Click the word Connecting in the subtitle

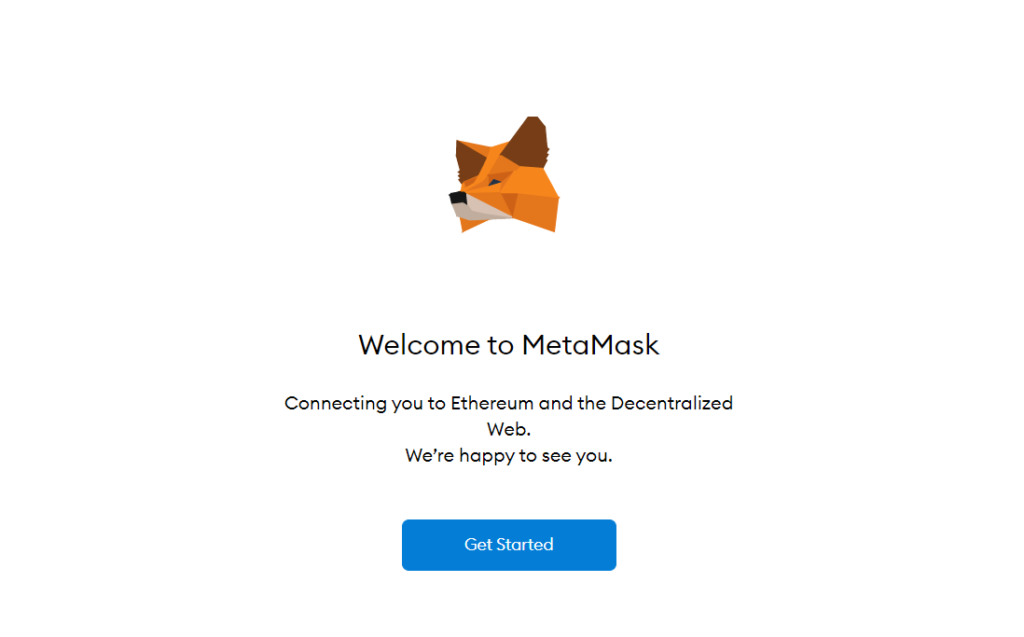point(336,404)
